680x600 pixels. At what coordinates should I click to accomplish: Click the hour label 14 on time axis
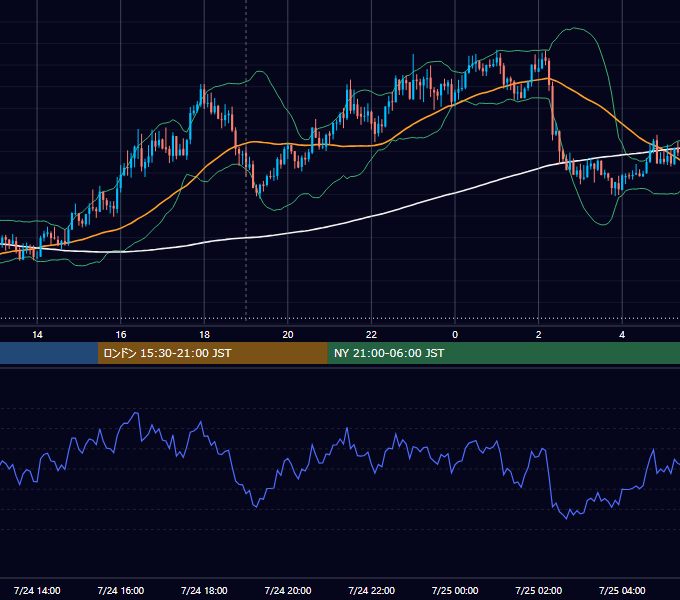(37, 335)
